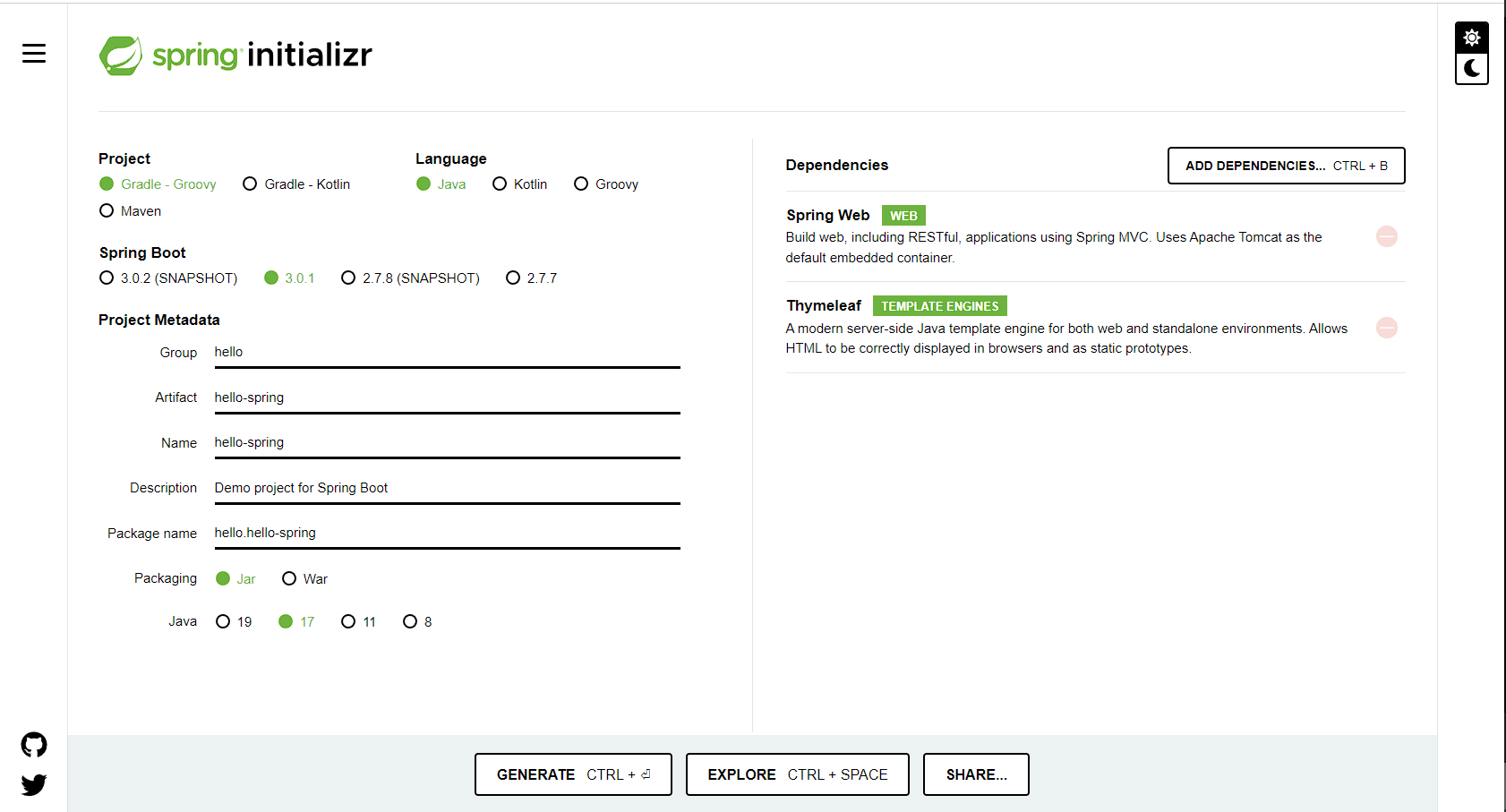Image resolution: width=1506 pixels, height=812 pixels.
Task: Click the Group input field
Action: pos(448,353)
